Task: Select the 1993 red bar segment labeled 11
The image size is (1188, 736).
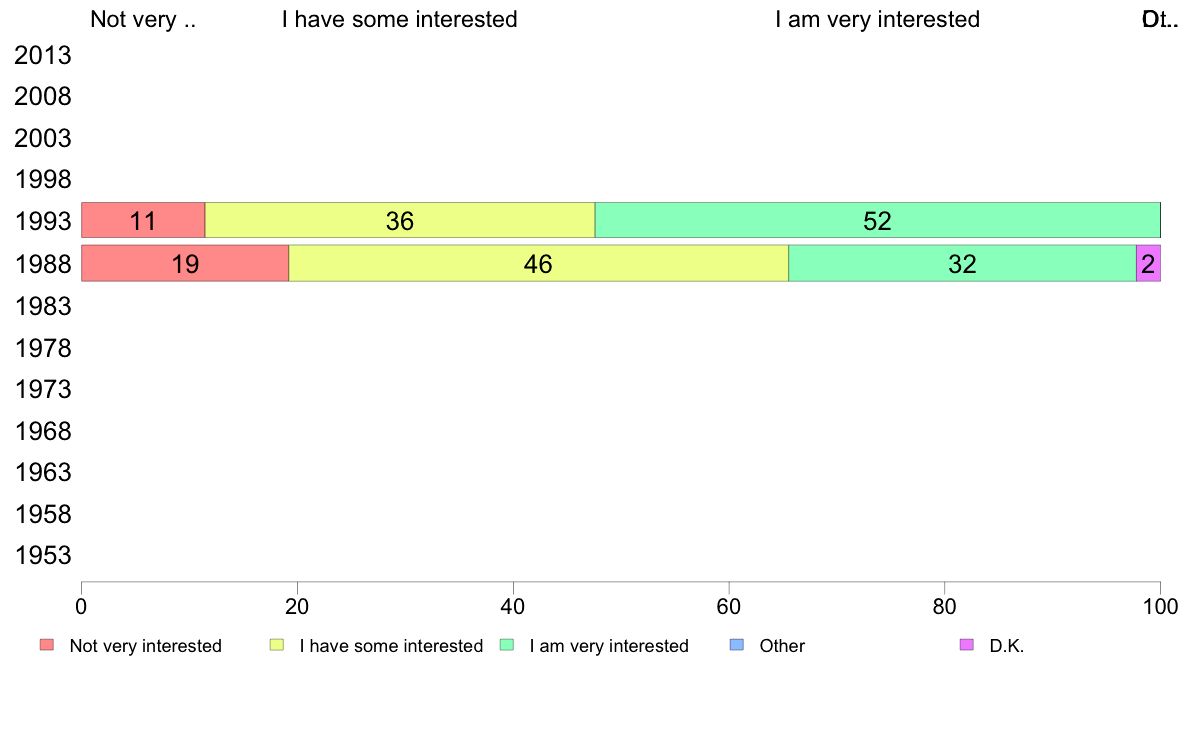Action: (143, 221)
